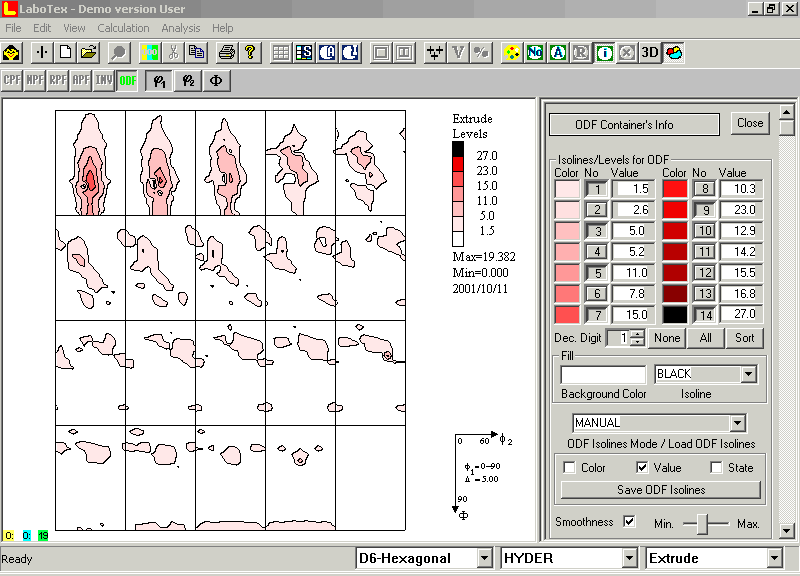
Task: Open the Isoline color dropdown showing BLACK
Action: click(x=748, y=374)
